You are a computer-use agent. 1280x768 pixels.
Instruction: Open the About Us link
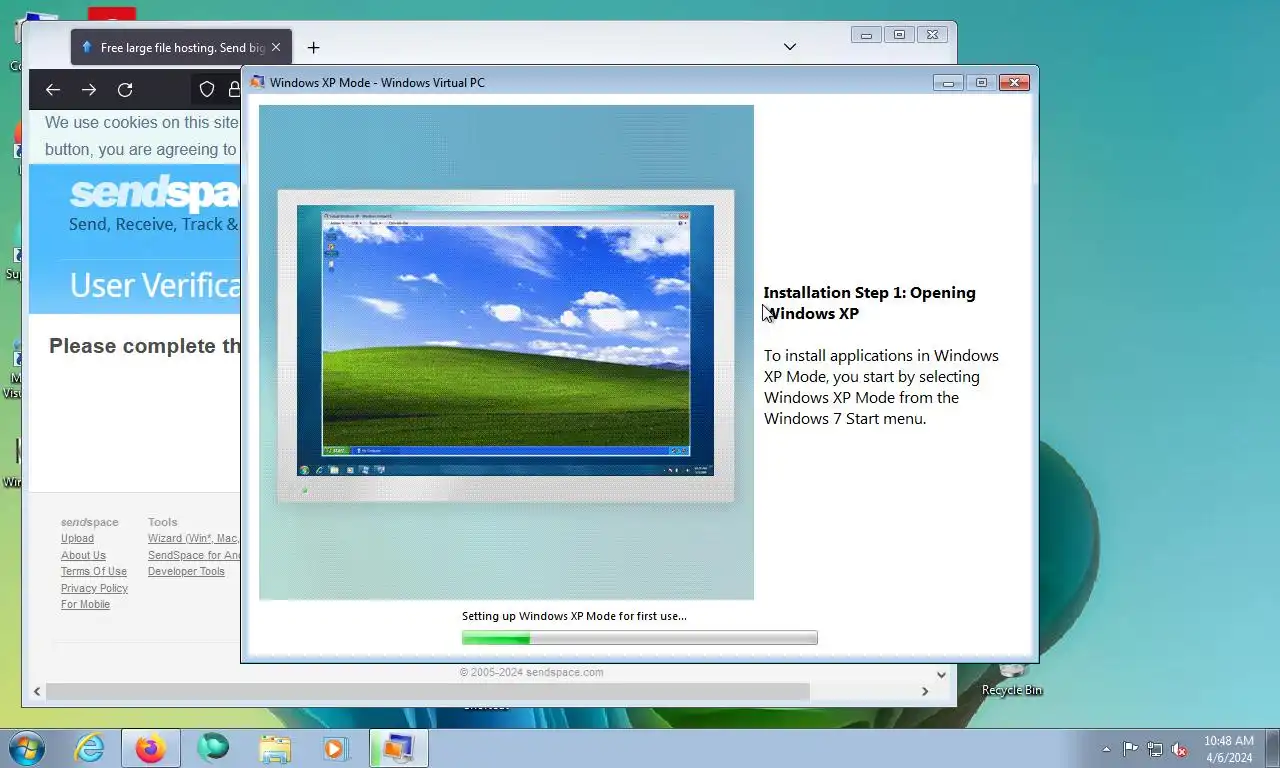(83, 555)
